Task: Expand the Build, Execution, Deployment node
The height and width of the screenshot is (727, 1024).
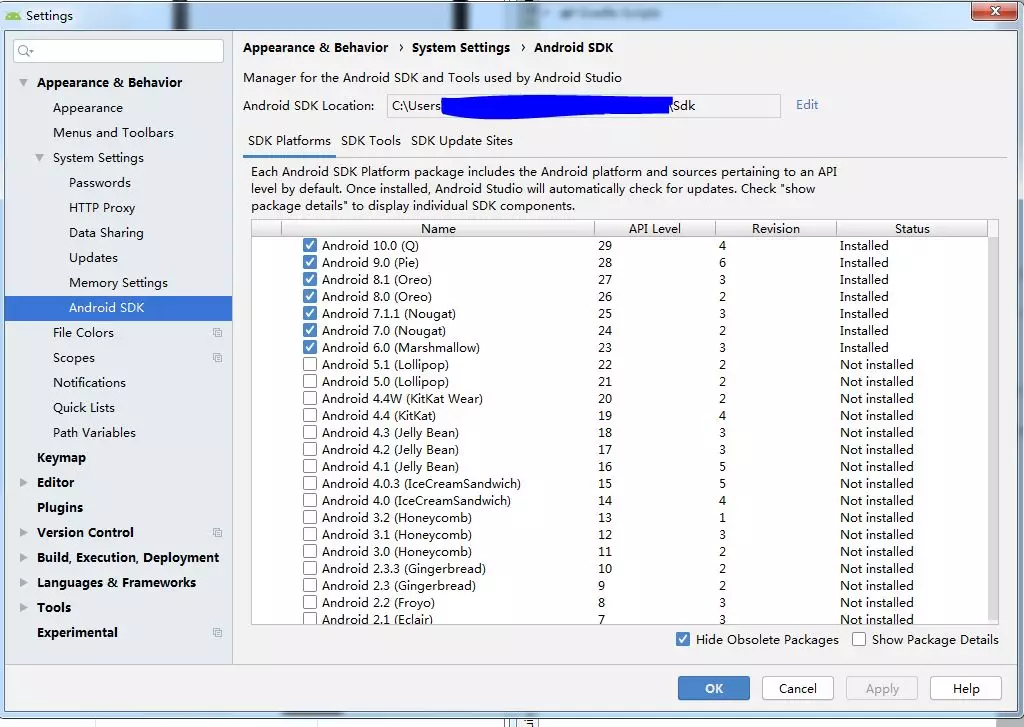Action: coord(24,558)
